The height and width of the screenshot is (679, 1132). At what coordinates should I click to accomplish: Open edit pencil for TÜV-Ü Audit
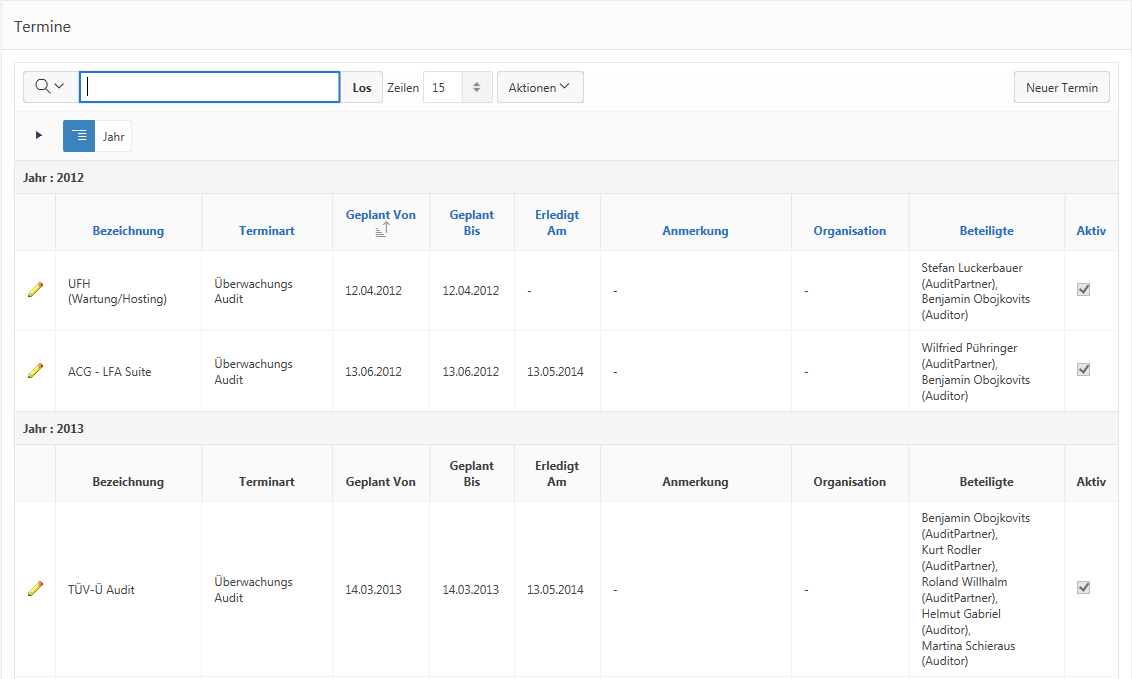[35, 589]
